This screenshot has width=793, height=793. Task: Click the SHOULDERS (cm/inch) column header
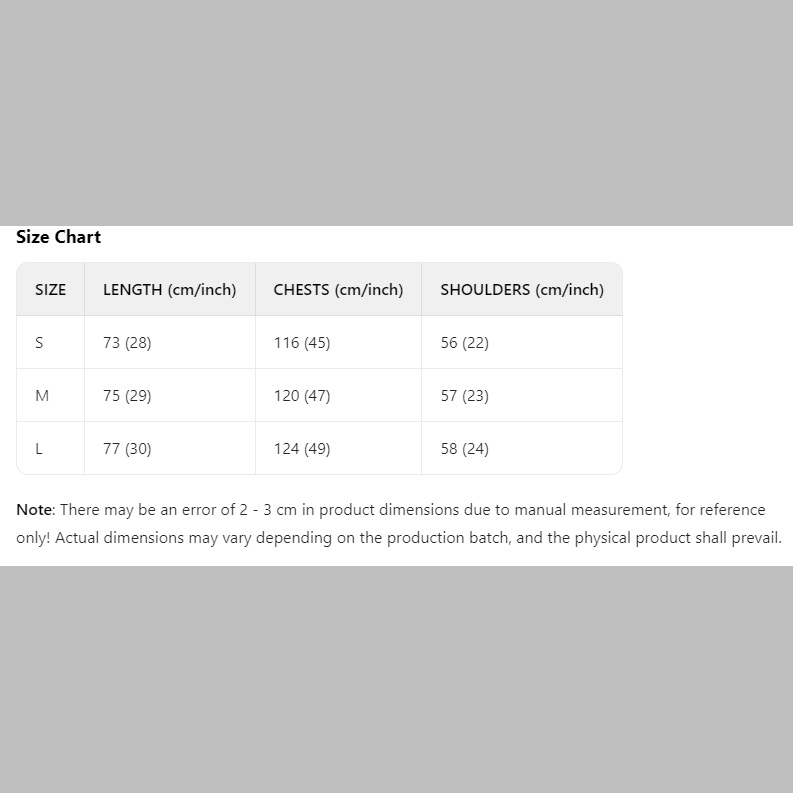522,290
